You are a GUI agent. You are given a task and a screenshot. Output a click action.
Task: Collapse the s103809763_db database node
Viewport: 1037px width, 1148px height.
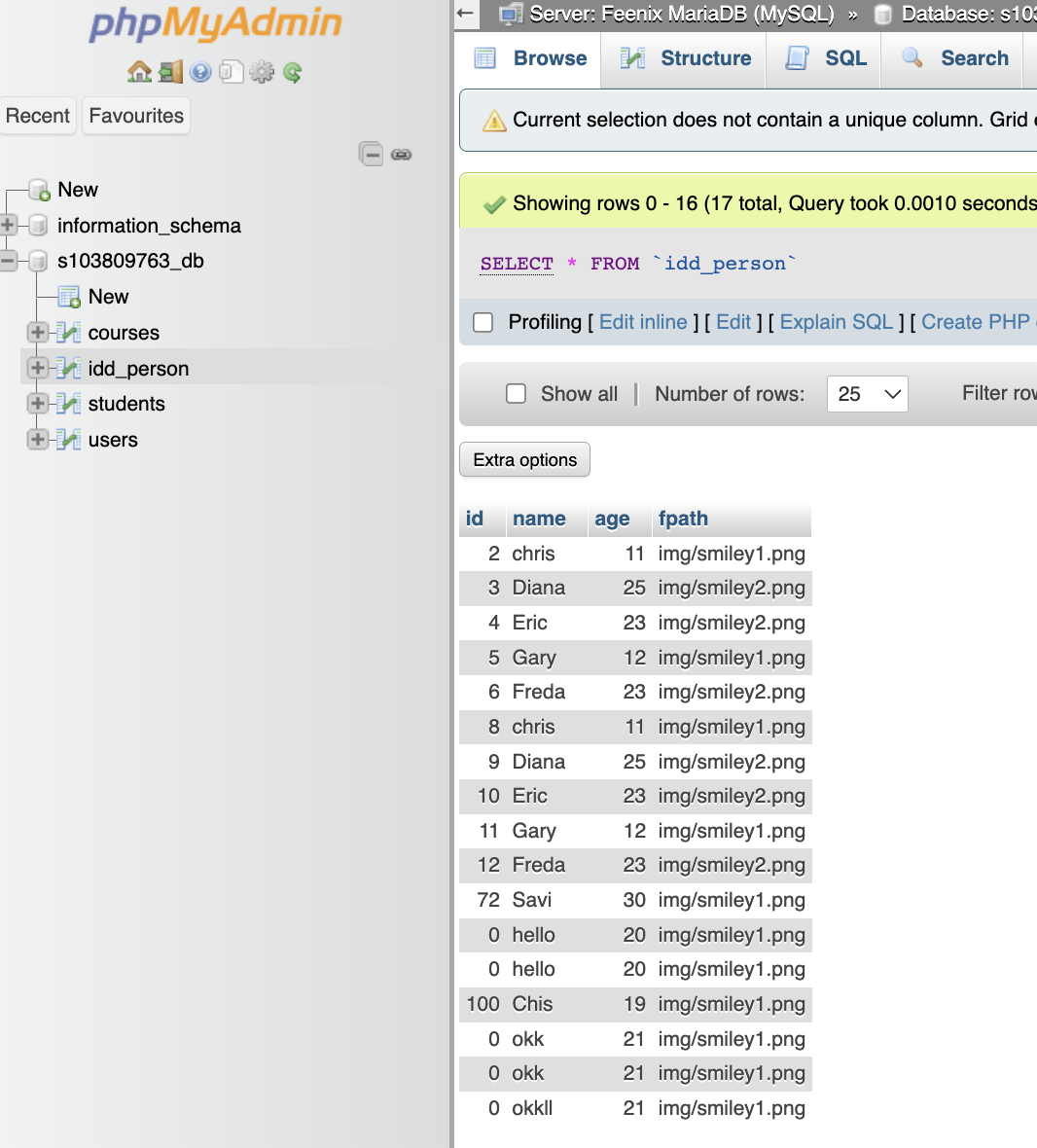(8, 261)
